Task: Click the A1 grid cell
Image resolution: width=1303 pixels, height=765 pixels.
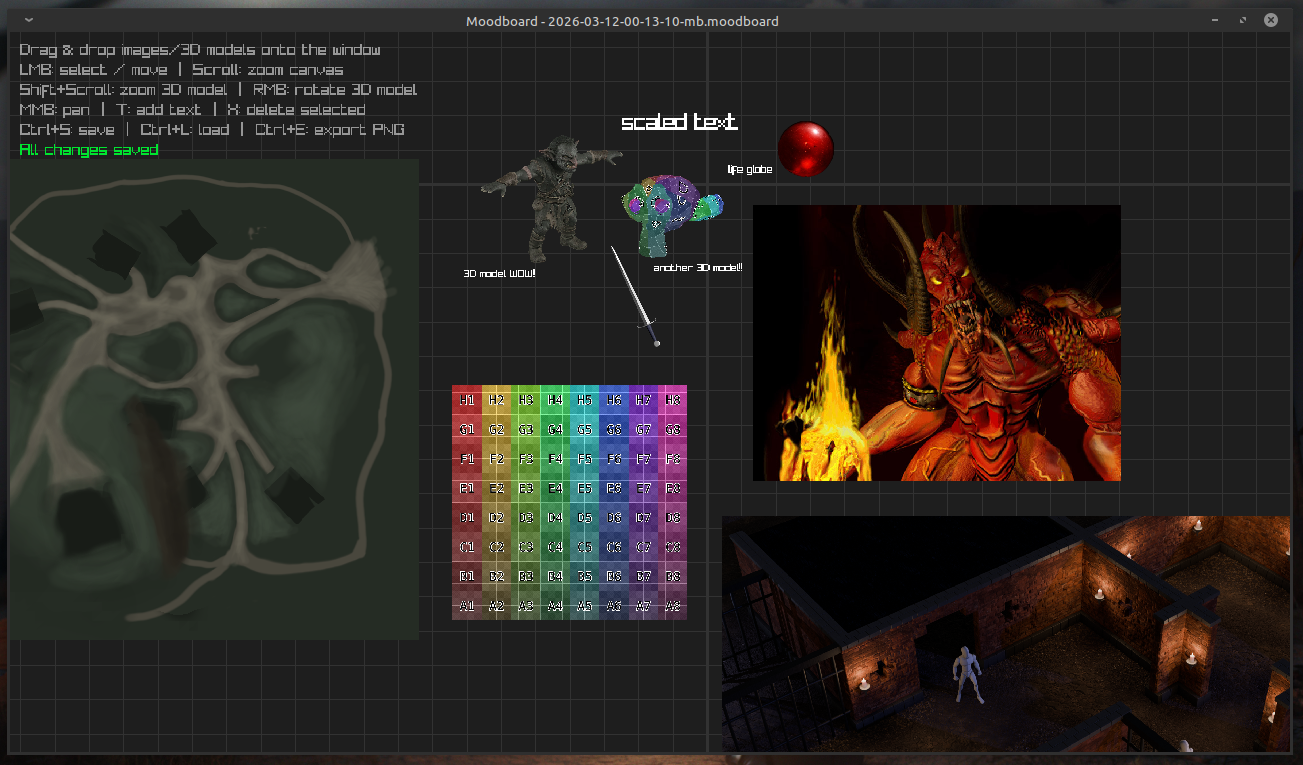Action: click(x=467, y=605)
